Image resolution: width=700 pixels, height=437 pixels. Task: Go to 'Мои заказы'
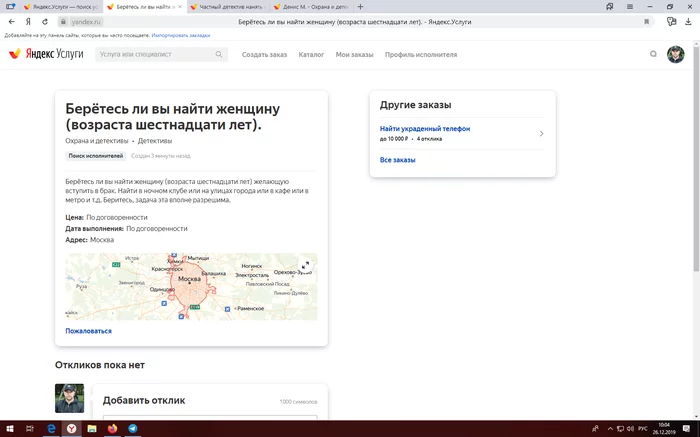354,54
